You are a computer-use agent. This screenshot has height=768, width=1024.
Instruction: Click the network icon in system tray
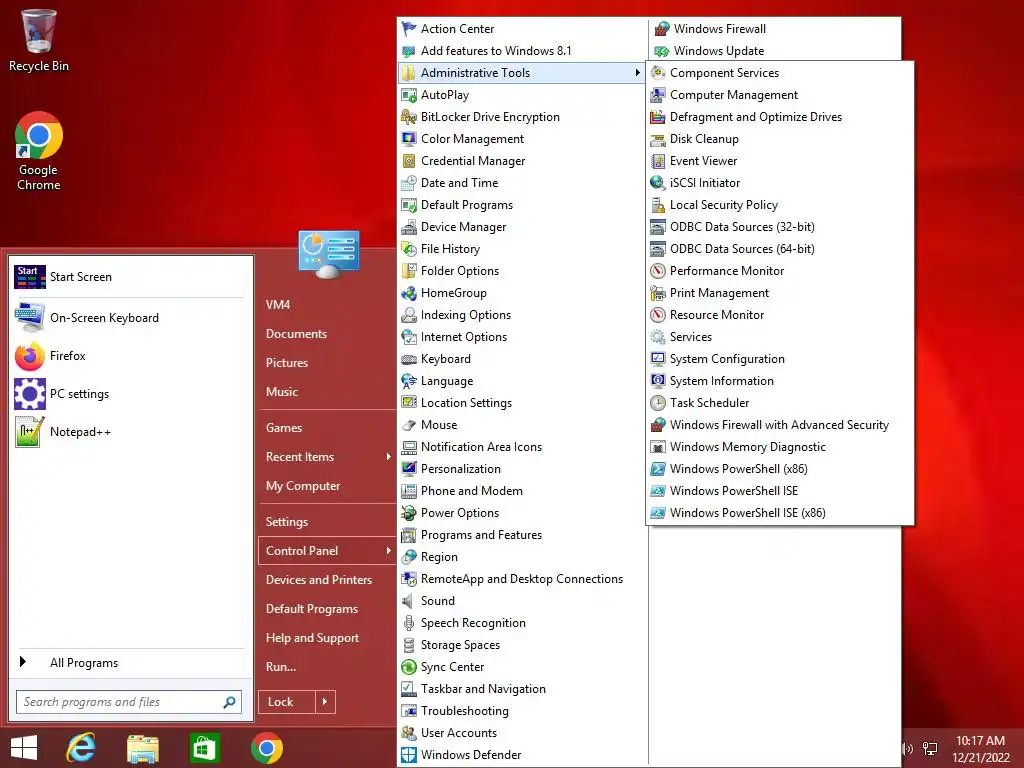[929, 749]
